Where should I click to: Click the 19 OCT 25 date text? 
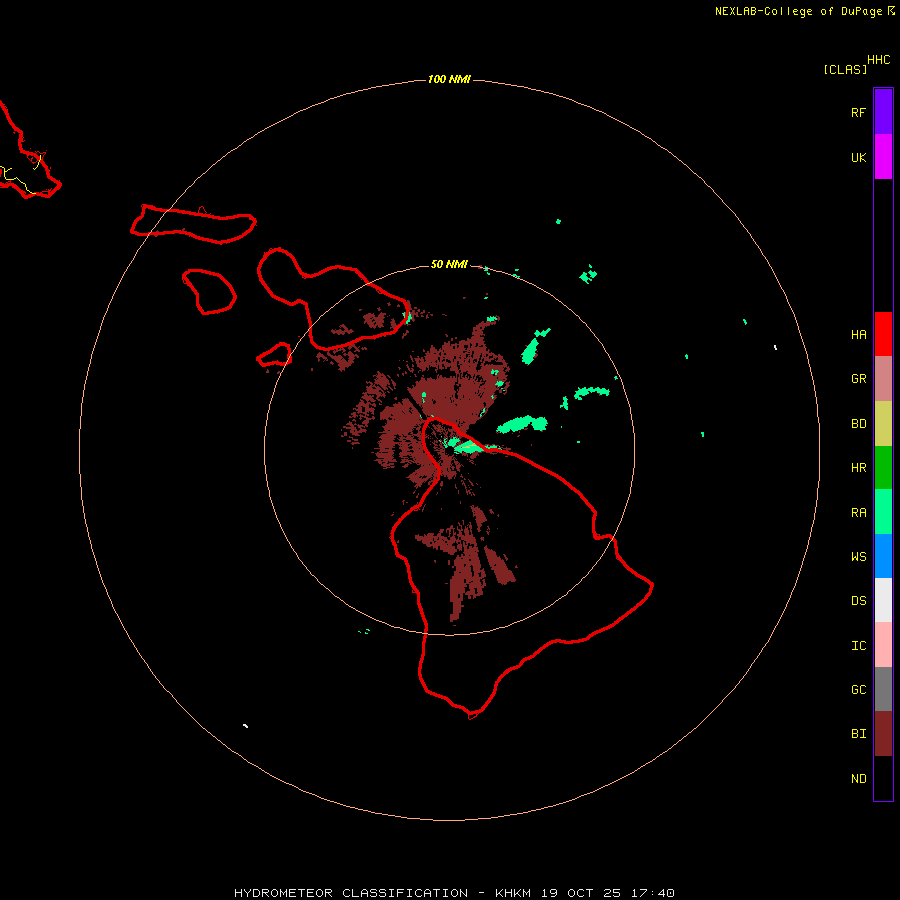coord(581,893)
